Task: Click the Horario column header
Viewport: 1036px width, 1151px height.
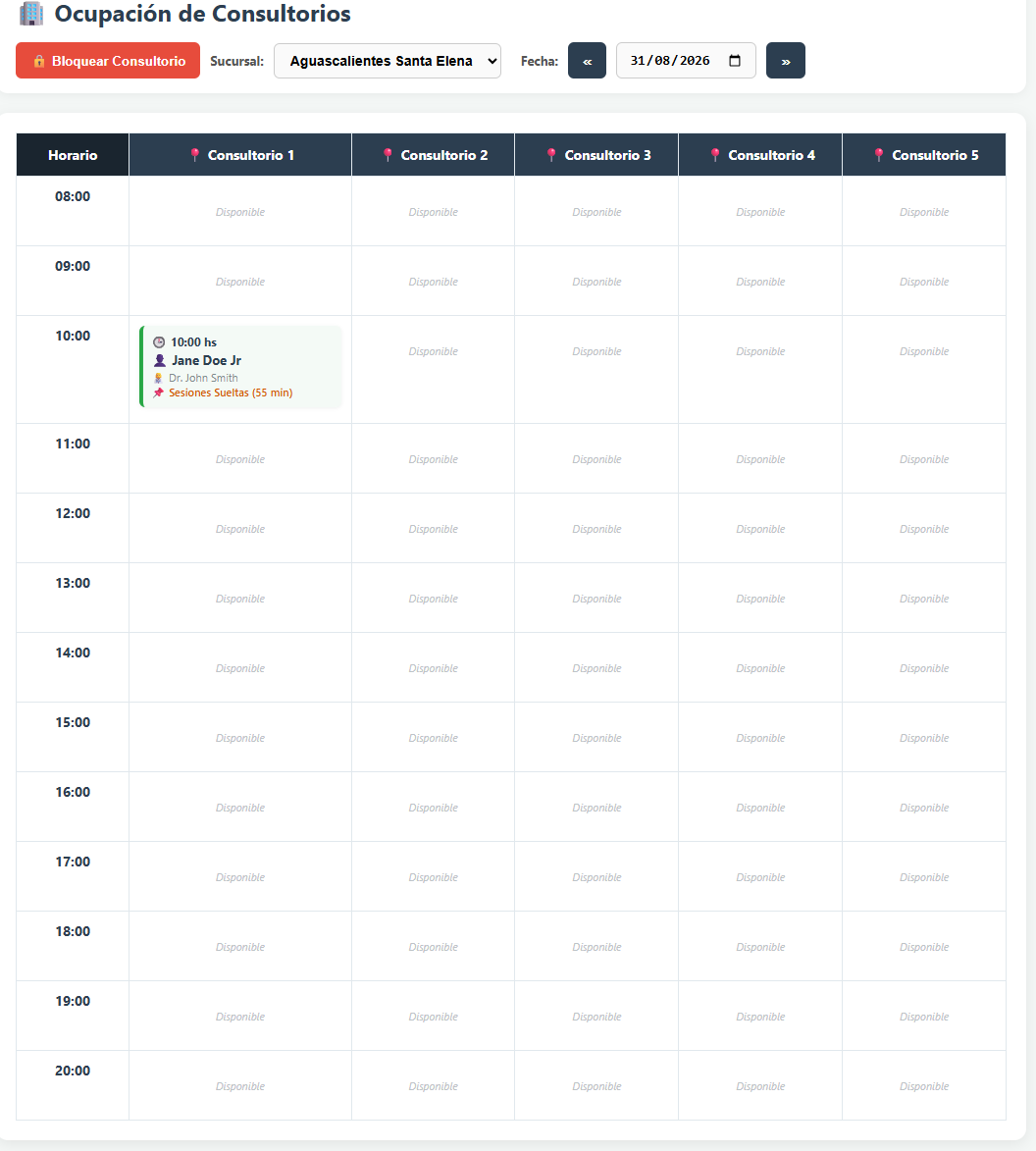Action: [x=73, y=155]
